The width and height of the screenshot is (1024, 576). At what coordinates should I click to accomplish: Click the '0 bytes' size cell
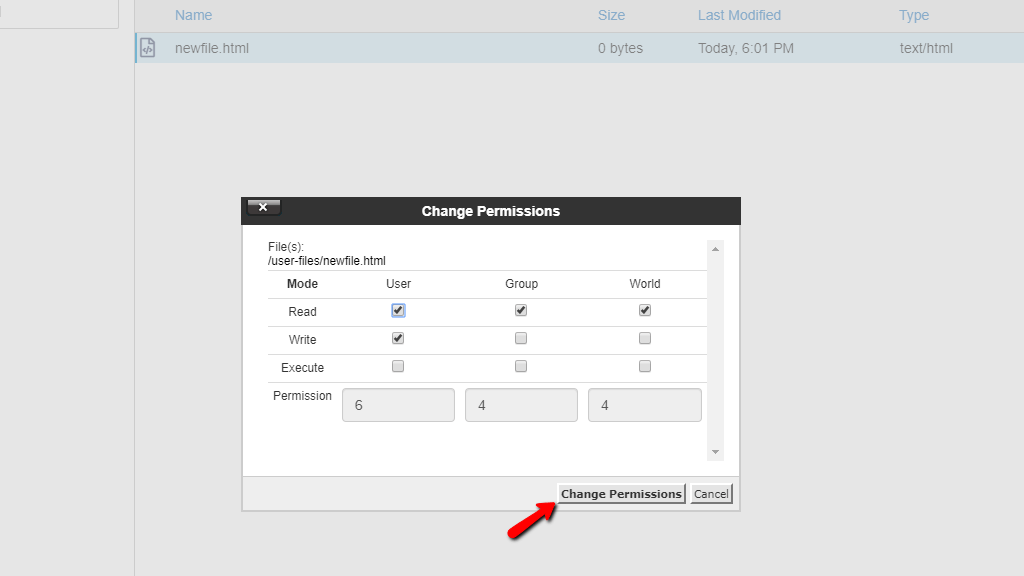(620, 48)
